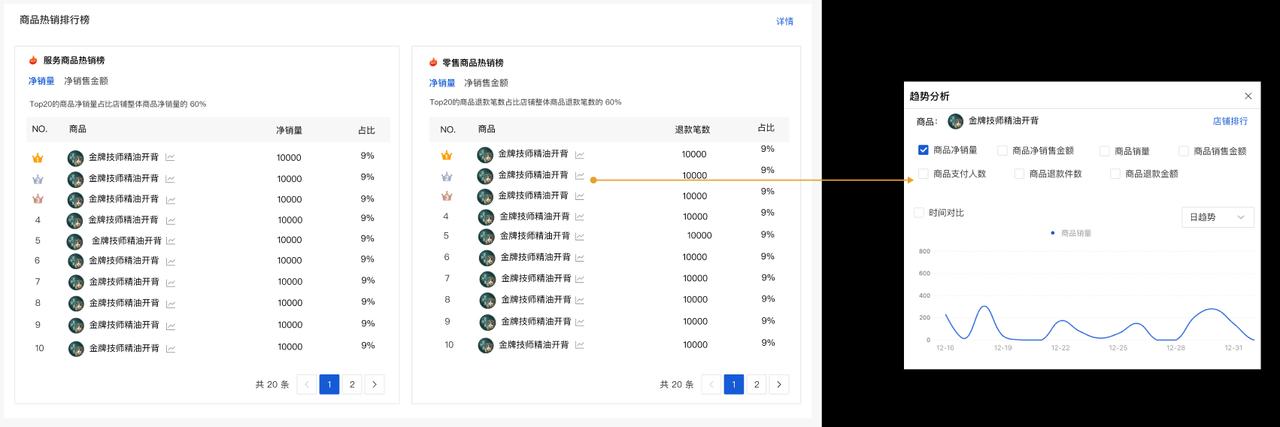
Task: Open trend icon for bronze-crown row in 服务商品热销榜
Action: click(x=170, y=199)
